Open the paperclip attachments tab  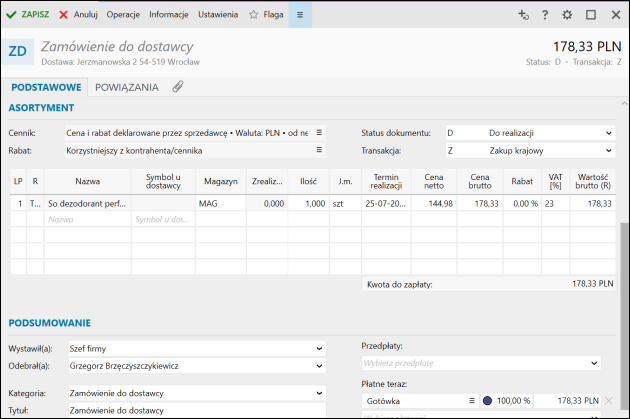pyautogui.click(x=178, y=87)
